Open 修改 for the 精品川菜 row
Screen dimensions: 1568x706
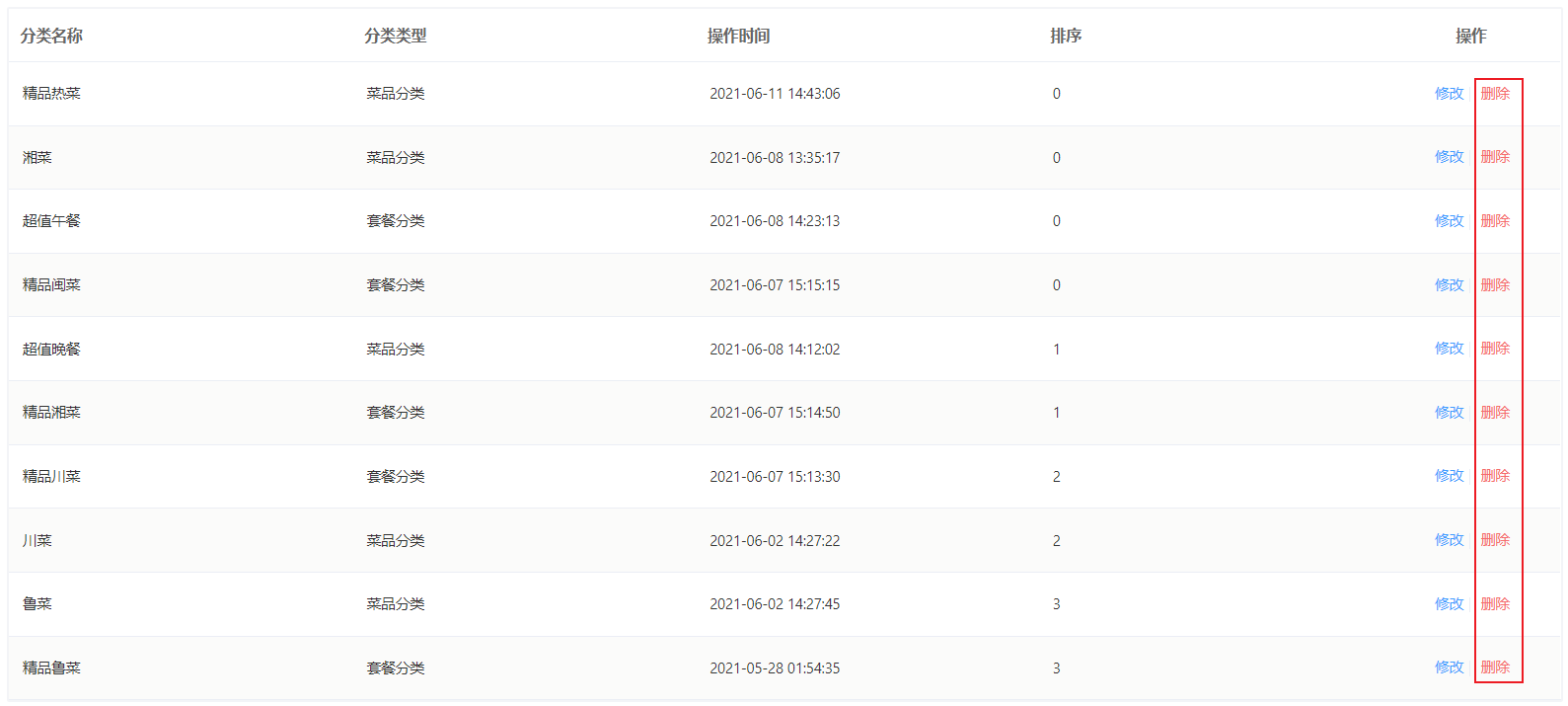click(x=1449, y=476)
